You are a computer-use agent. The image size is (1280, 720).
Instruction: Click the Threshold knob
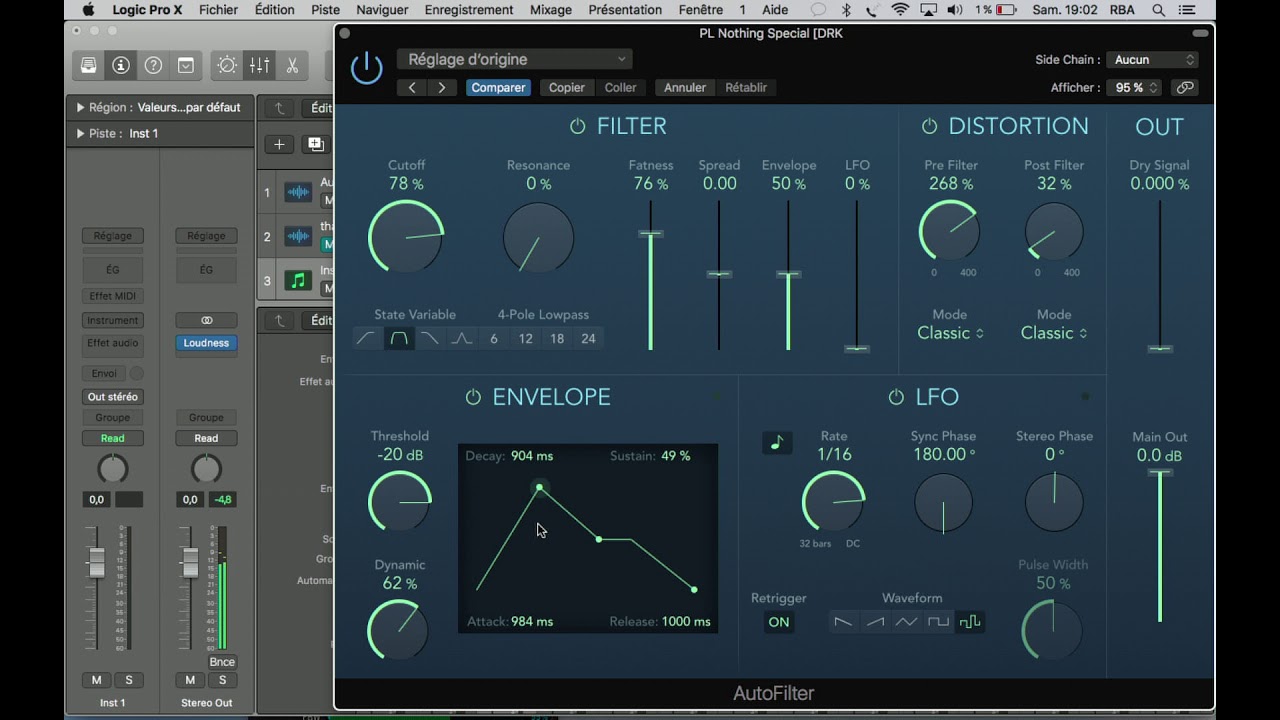(400, 500)
